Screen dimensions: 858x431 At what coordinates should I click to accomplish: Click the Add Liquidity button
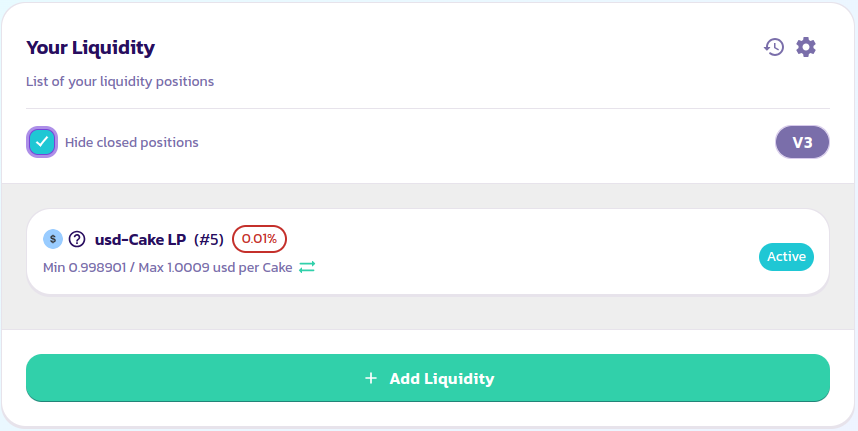point(428,378)
